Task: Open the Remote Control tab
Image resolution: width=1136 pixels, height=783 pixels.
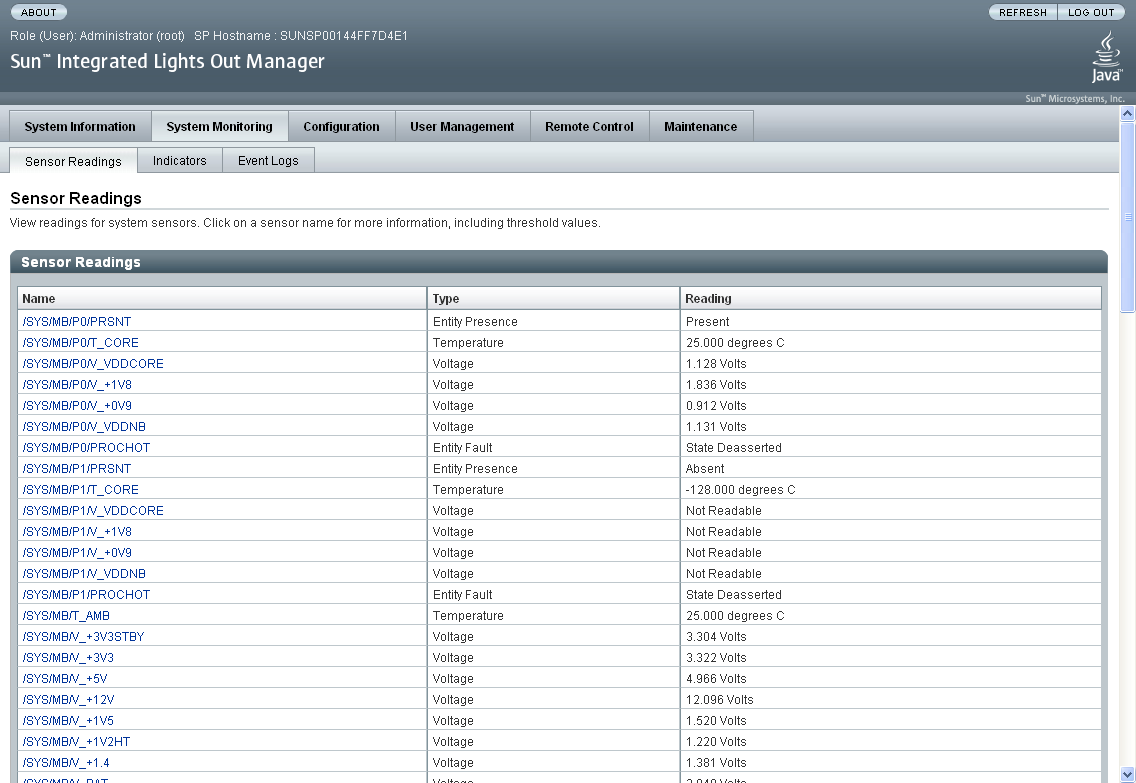Action: pos(589,127)
